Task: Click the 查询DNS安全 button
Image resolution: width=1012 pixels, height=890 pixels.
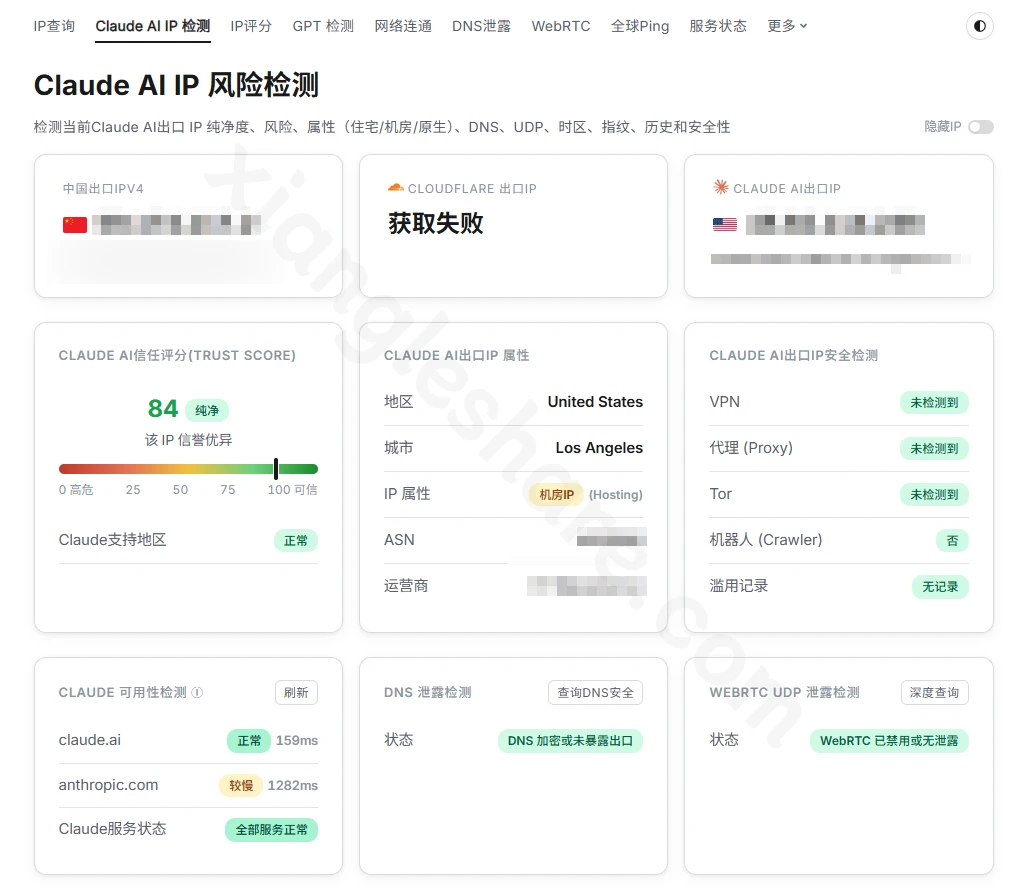Action: click(595, 693)
